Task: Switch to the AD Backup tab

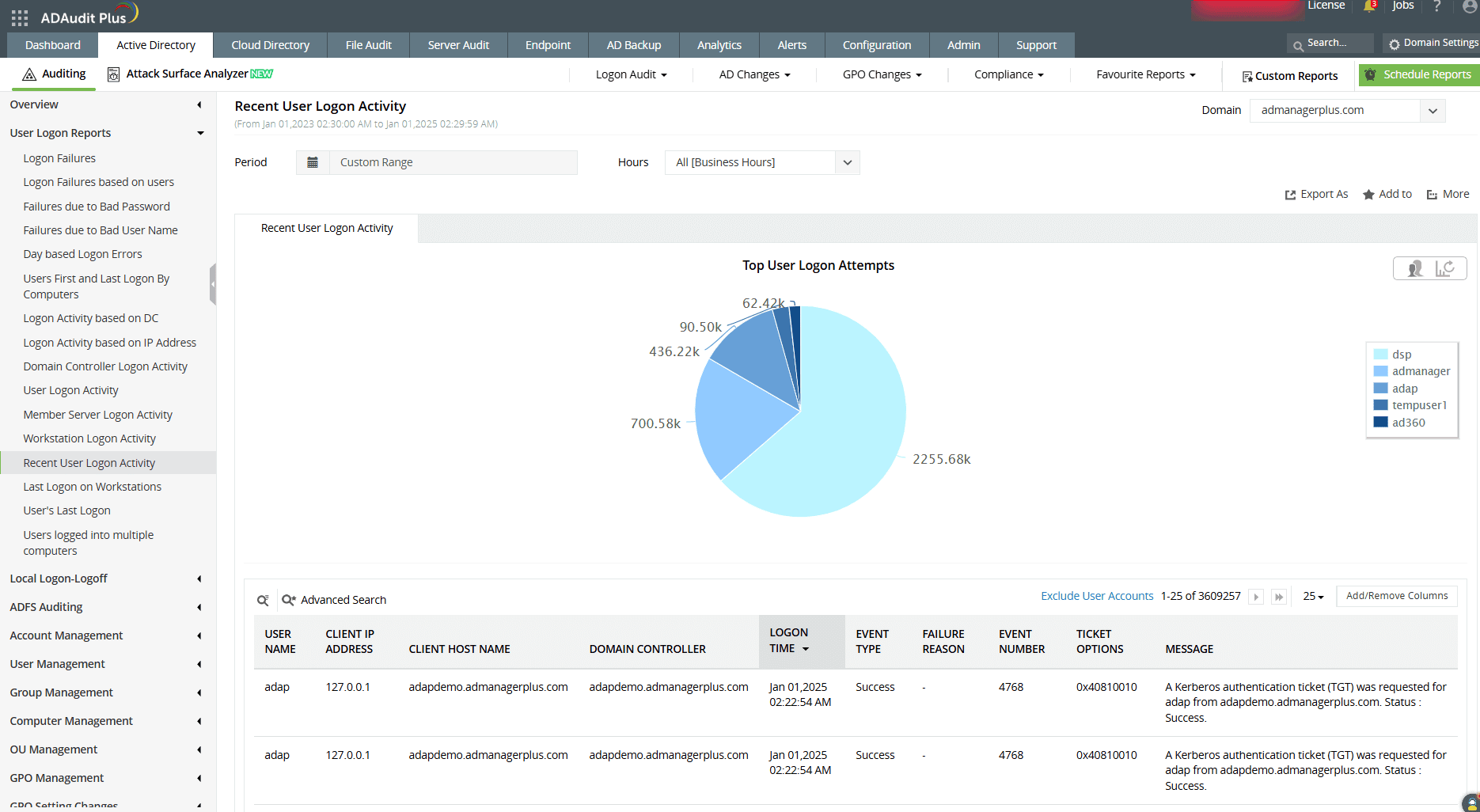Action: (x=633, y=45)
